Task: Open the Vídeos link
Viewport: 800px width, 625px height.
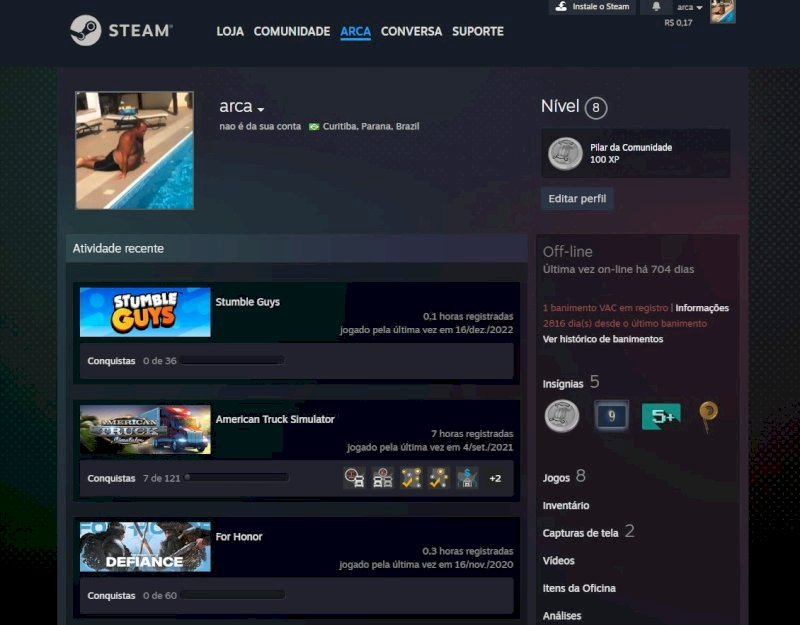Action: [x=559, y=561]
